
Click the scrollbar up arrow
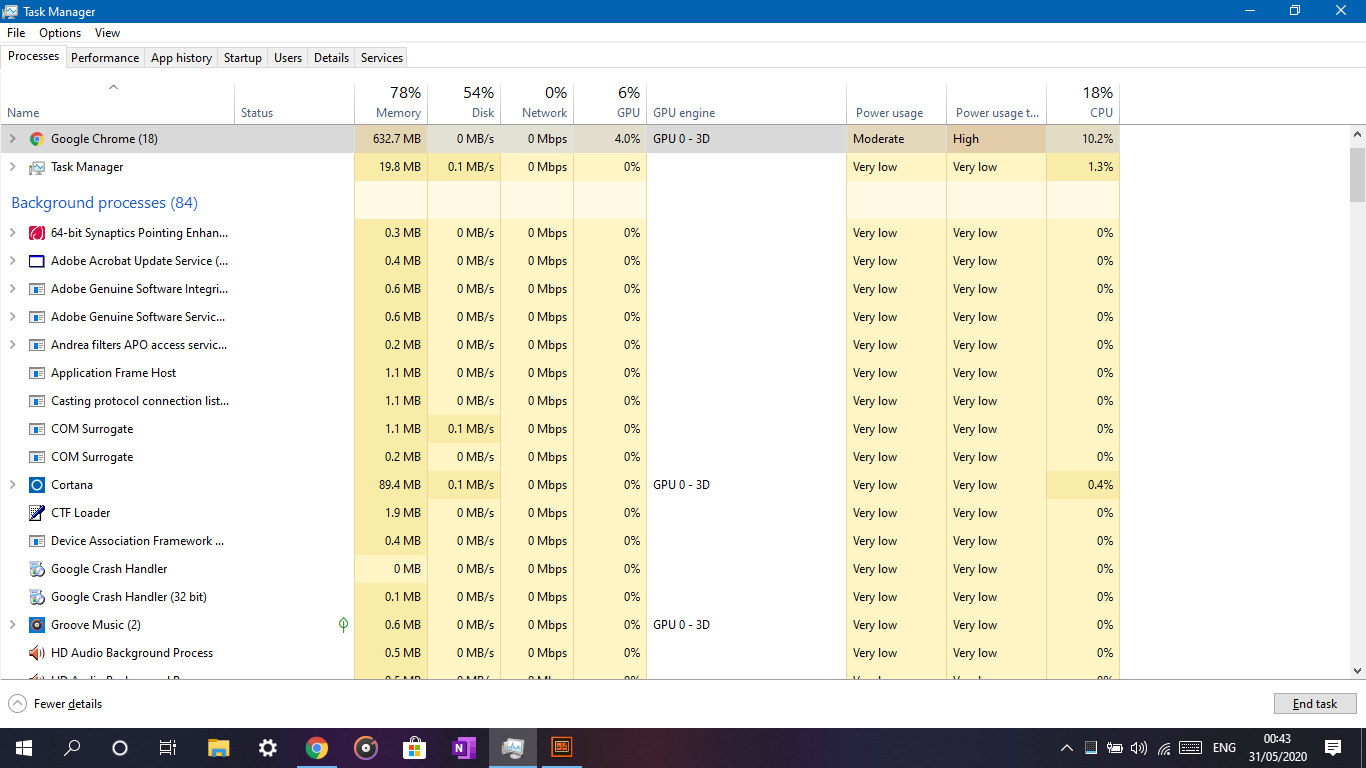pos(1357,134)
